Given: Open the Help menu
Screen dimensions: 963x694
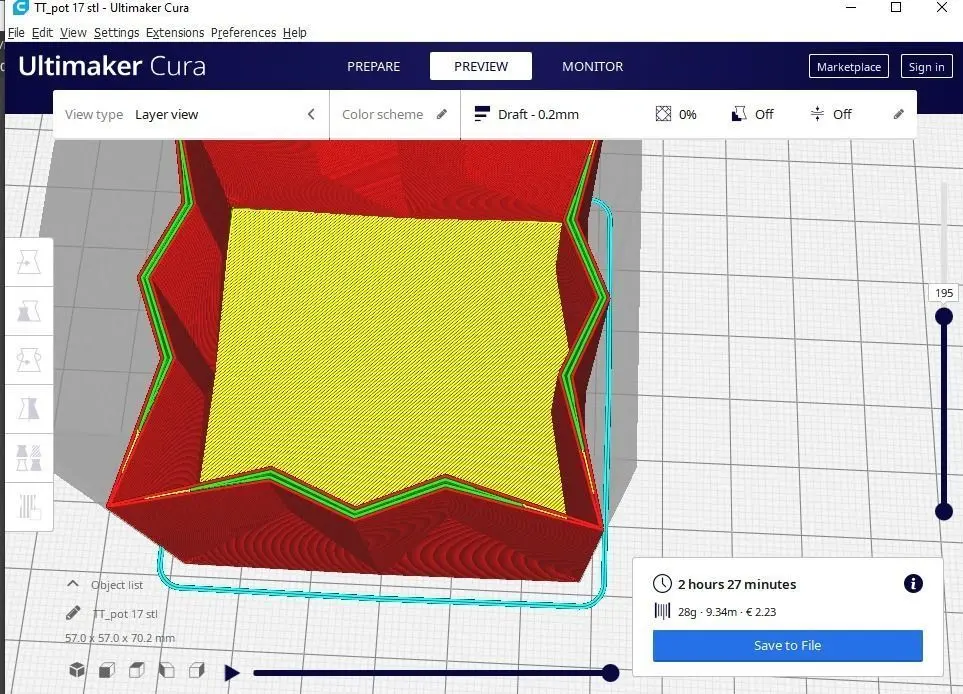Looking at the screenshot, I should 295,33.
